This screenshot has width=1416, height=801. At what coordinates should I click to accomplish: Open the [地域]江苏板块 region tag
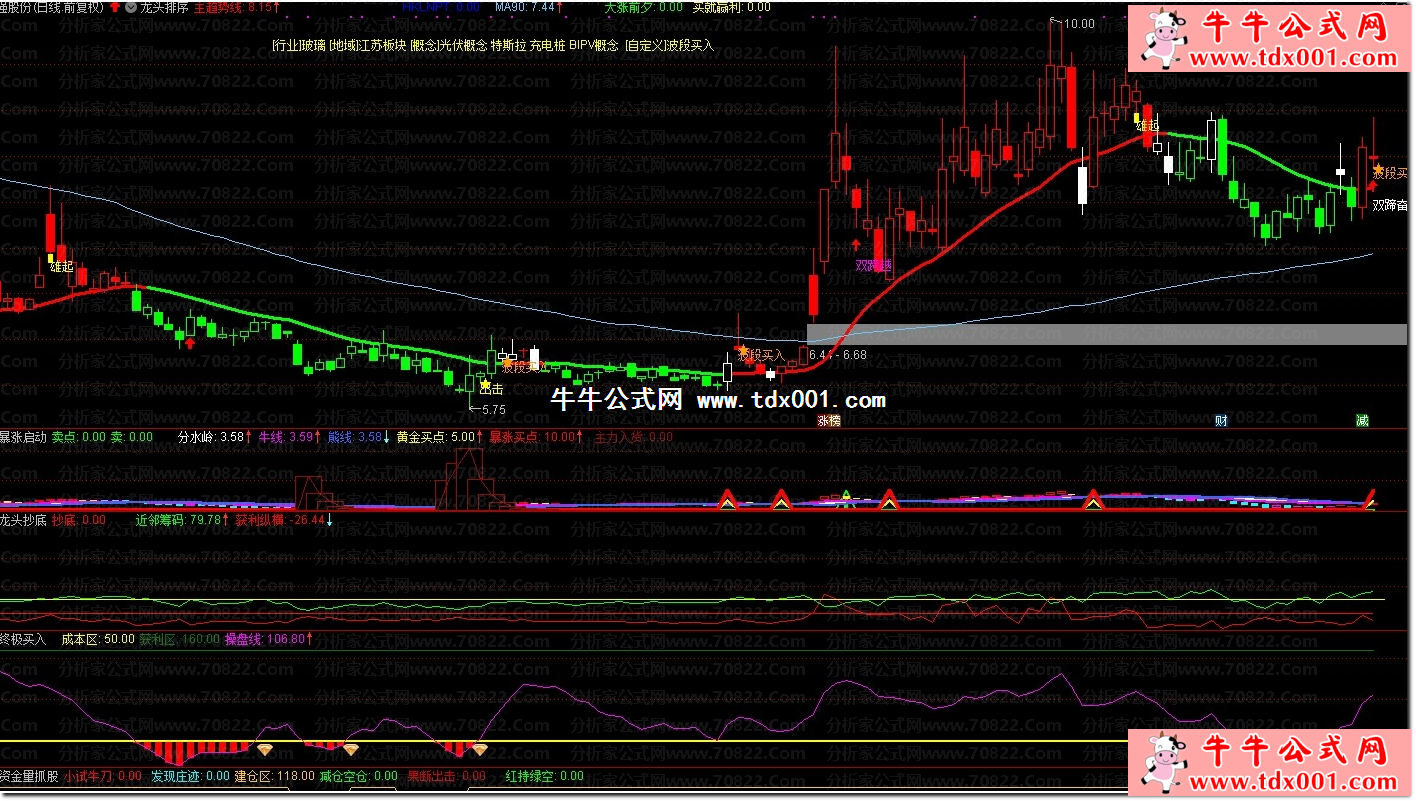pyautogui.click(x=366, y=45)
